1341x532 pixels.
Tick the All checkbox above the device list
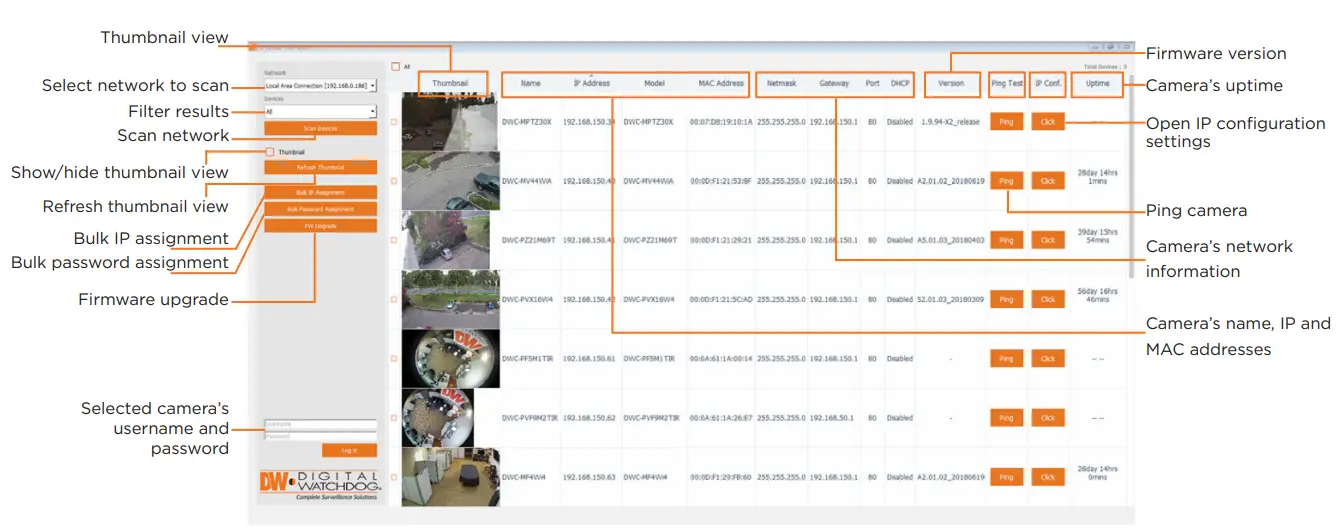pyautogui.click(x=396, y=67)
